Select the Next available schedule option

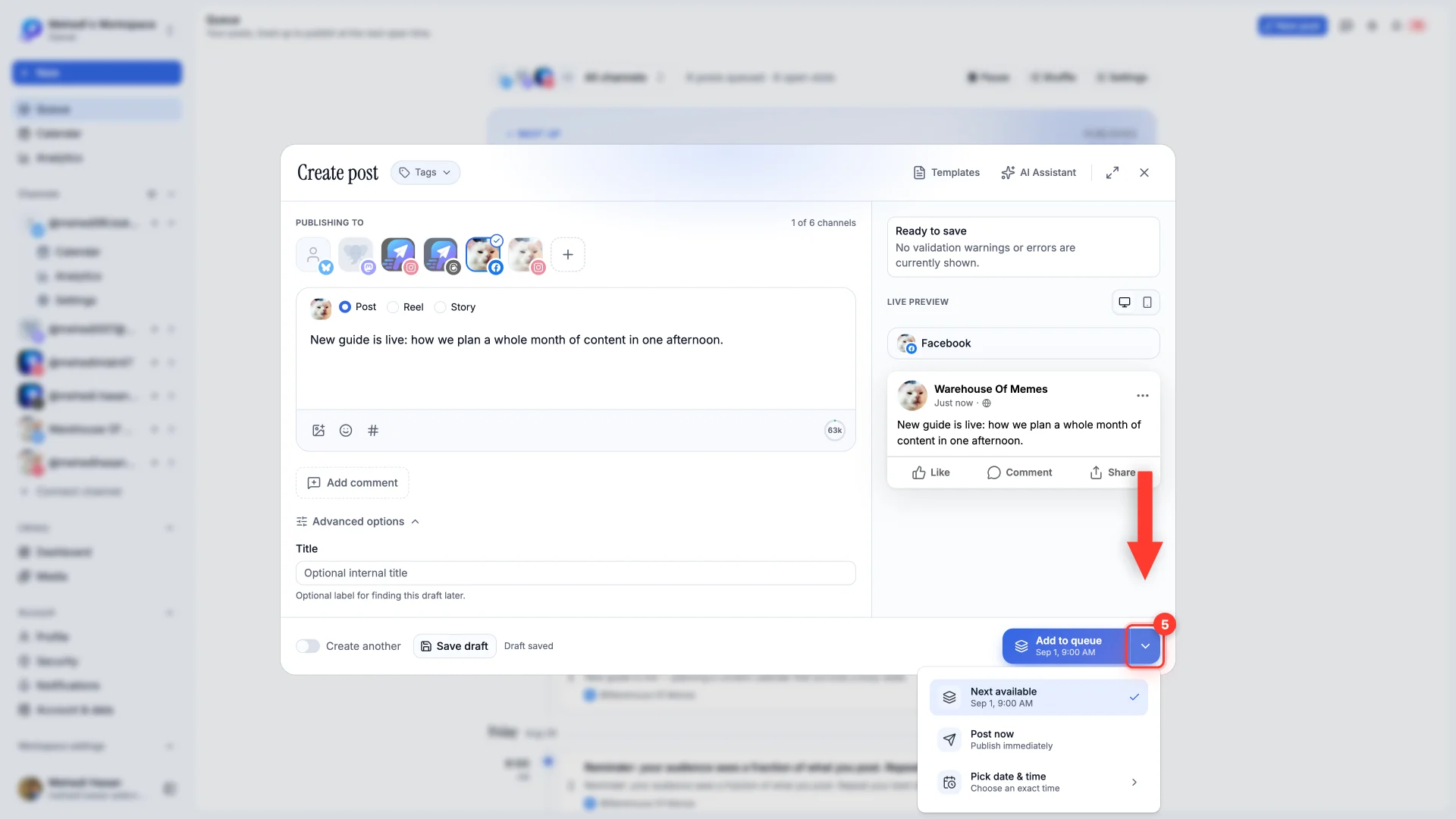[1038, 697]
